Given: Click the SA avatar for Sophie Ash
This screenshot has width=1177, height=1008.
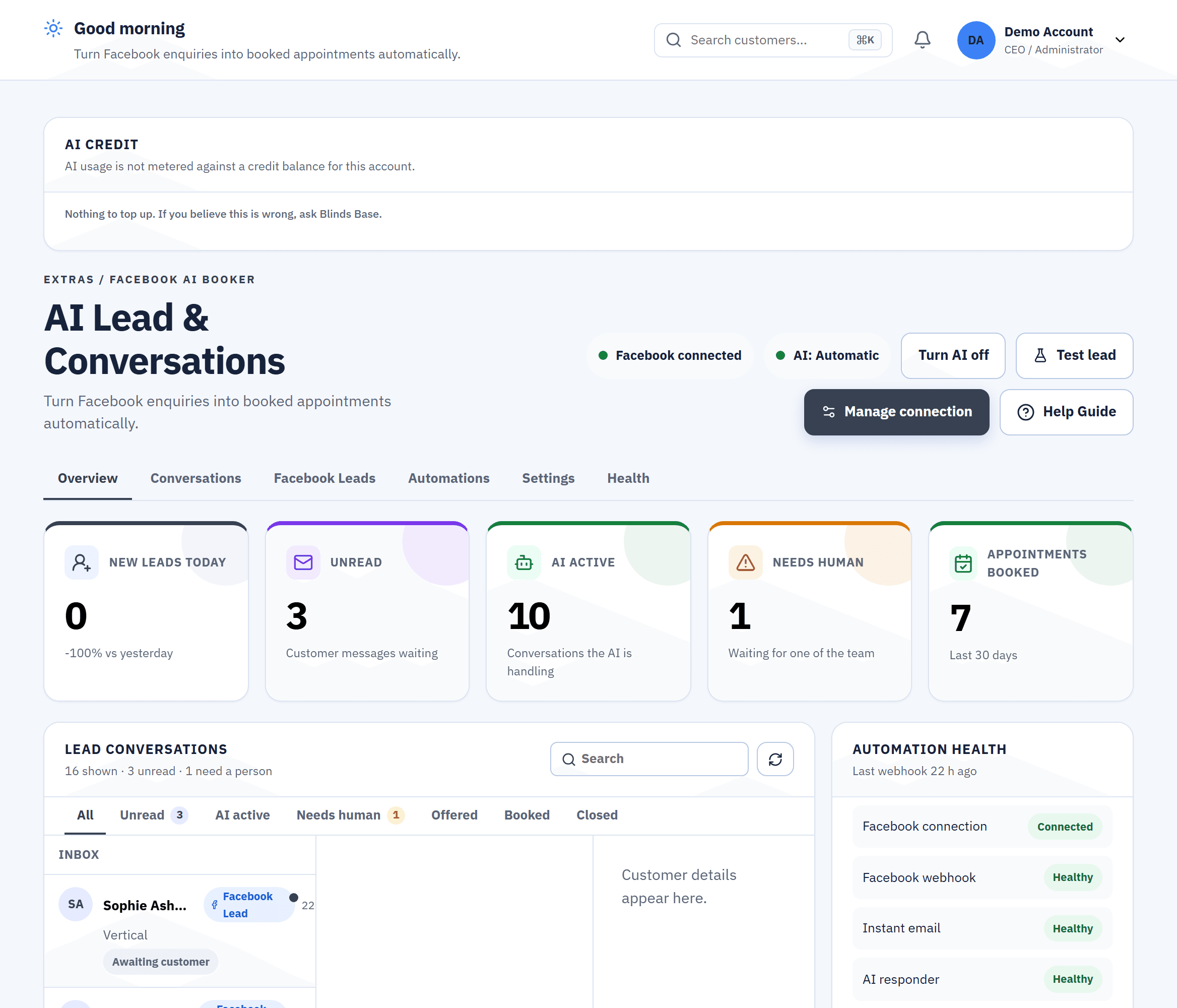Looking at the screenshot, I should coord(76,904).
